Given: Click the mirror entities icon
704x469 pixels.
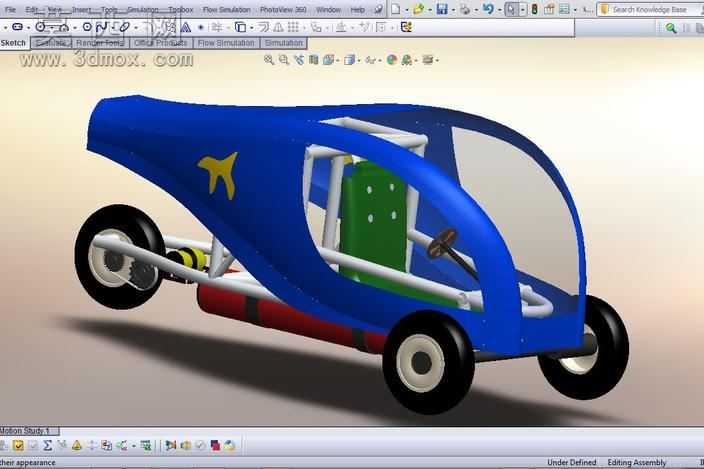Looking at the screenshot, I should 278,28.
